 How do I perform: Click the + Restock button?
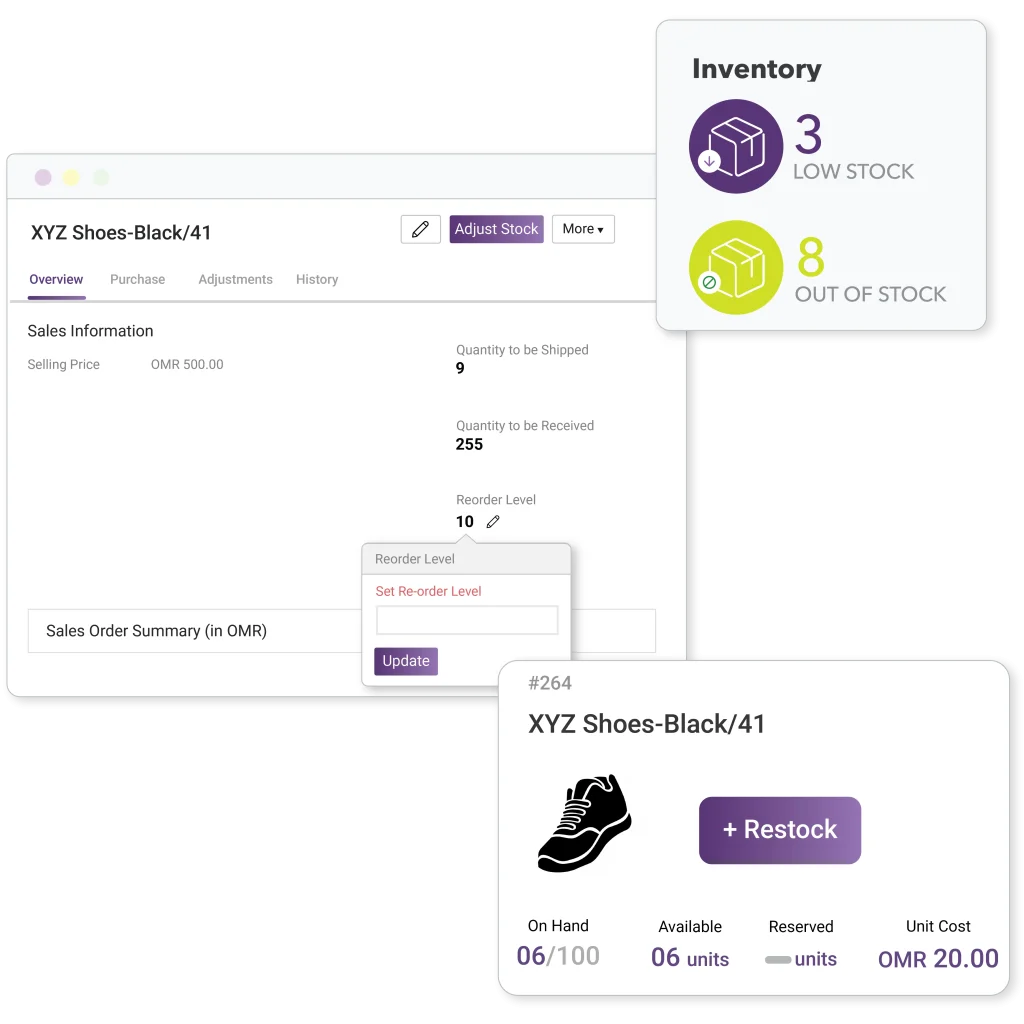779,830
